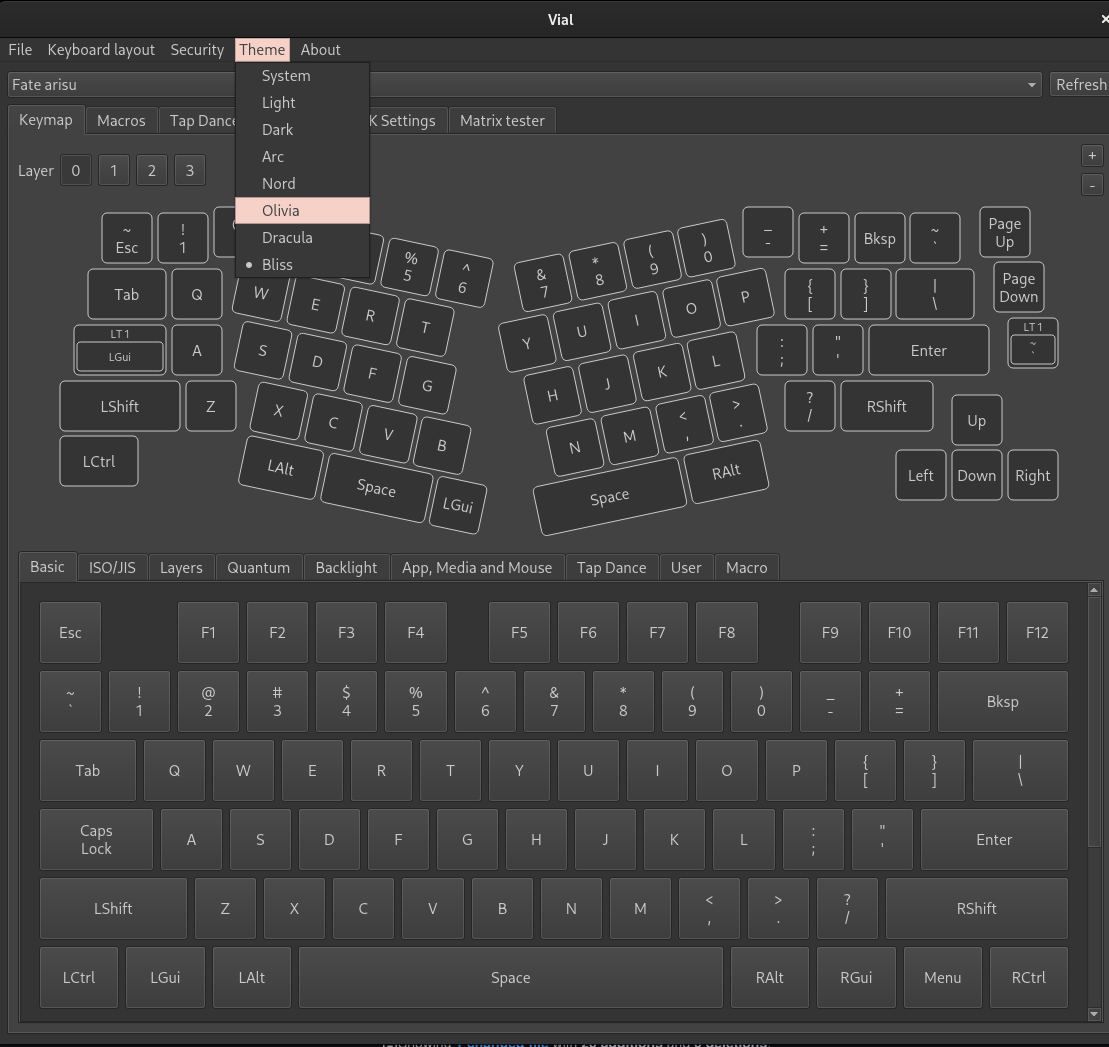
Task: Select keymap layer 2
Action: [x=151, y=170]
